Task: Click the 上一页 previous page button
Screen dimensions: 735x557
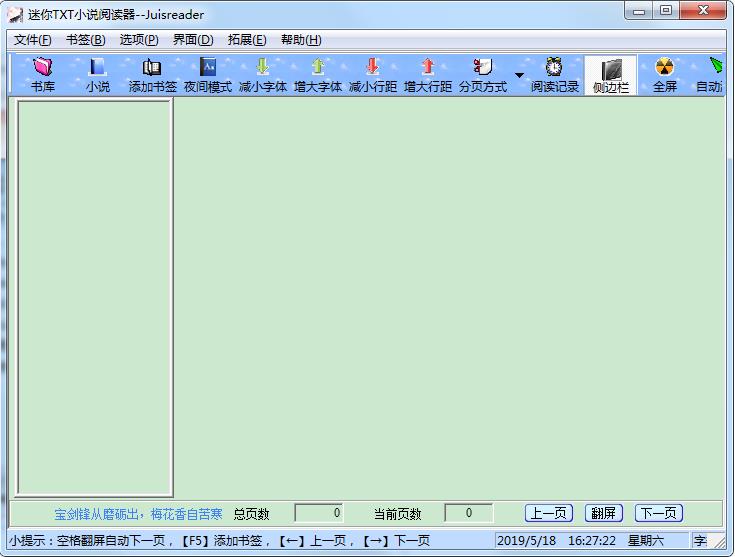Action: pos(549,513)
